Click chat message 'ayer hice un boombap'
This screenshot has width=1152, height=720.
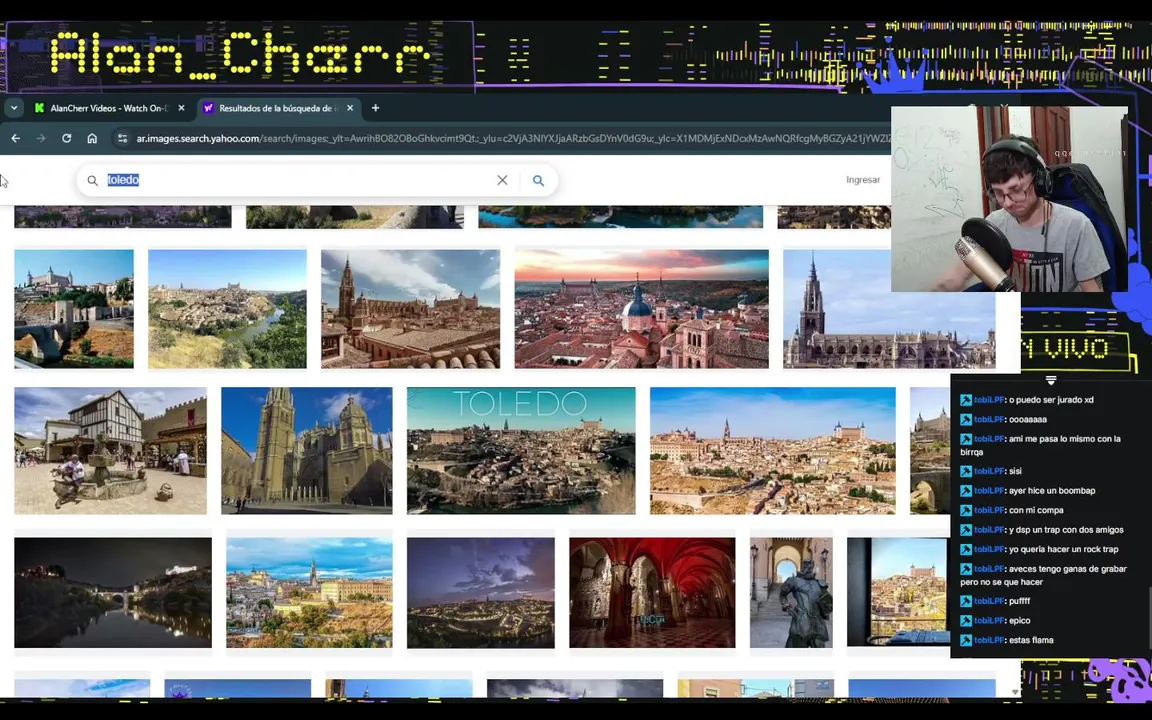point(1052,491)
